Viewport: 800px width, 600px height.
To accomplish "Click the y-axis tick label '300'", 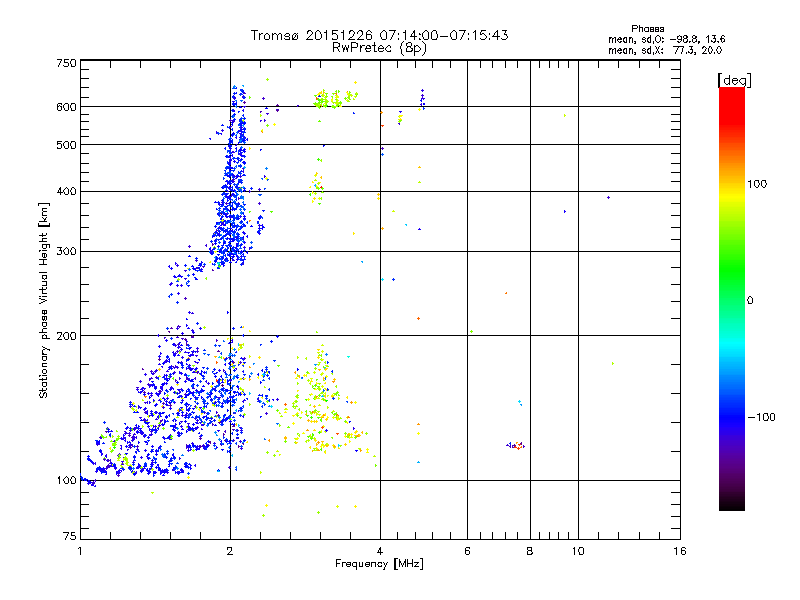I will (66, 252).
